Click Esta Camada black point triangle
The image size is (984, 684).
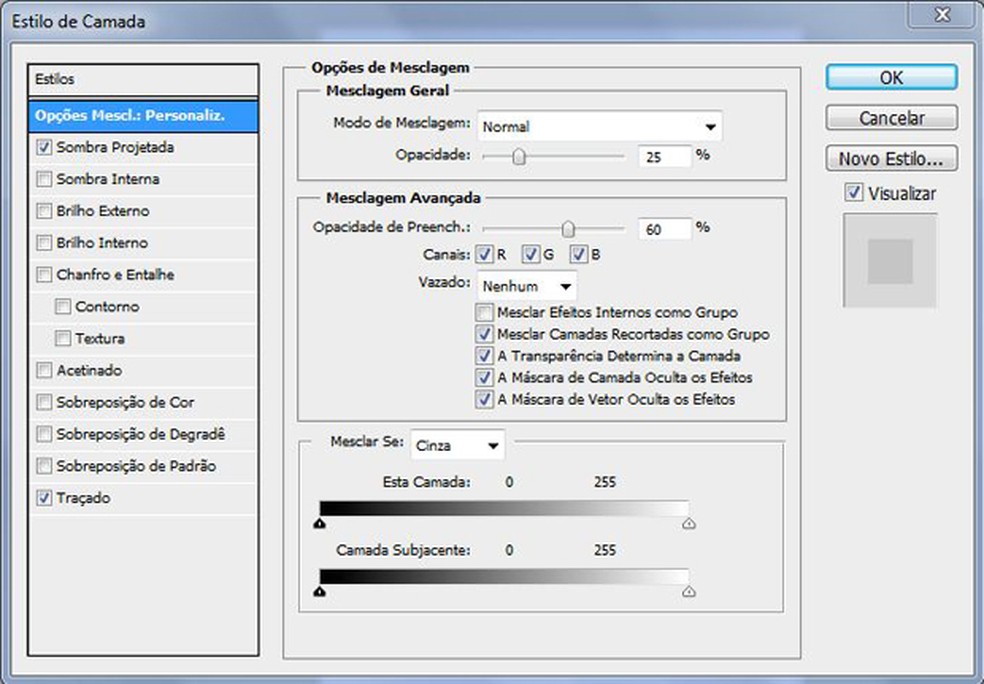319,523
